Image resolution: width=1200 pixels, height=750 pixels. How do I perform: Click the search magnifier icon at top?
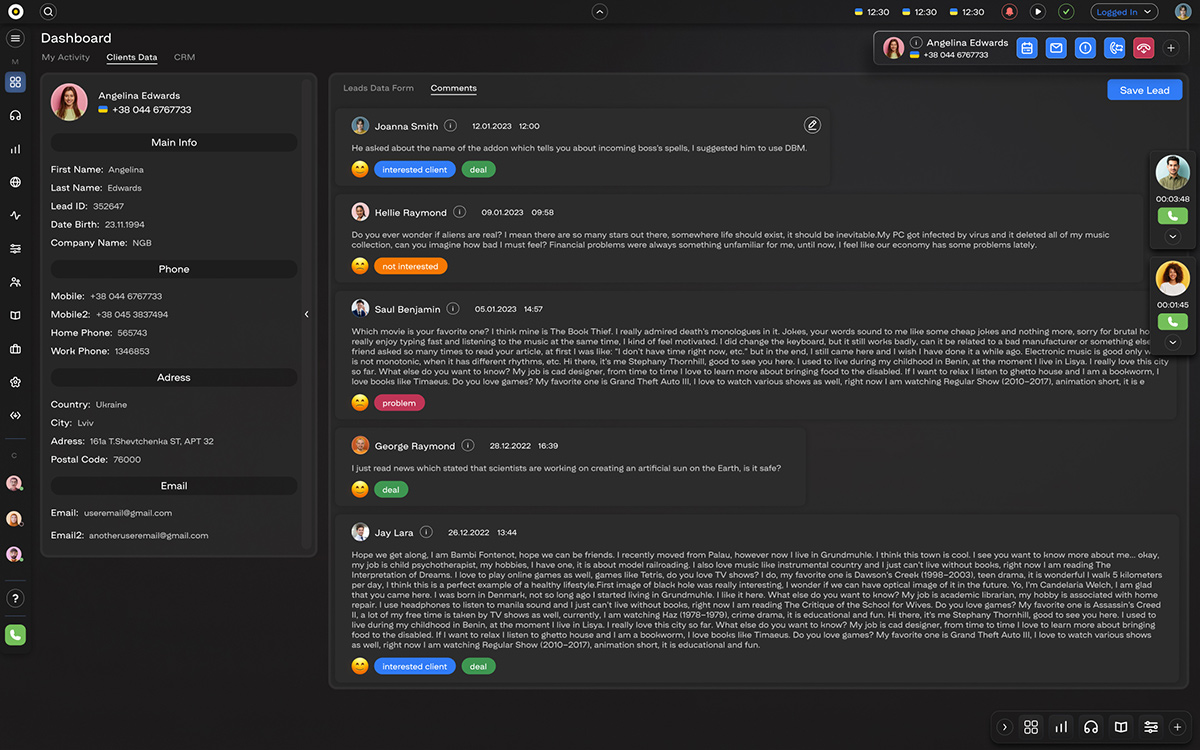tap(48, 12)
